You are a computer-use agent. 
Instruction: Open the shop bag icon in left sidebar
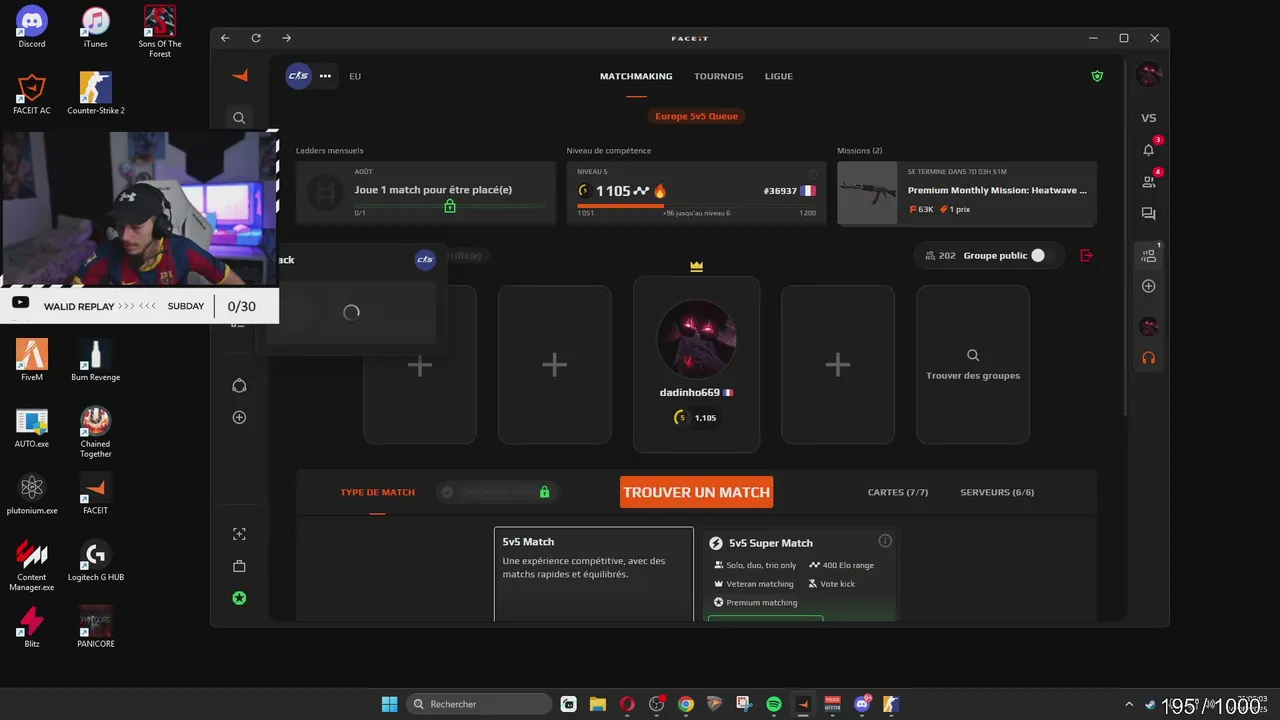pos(239,566)
